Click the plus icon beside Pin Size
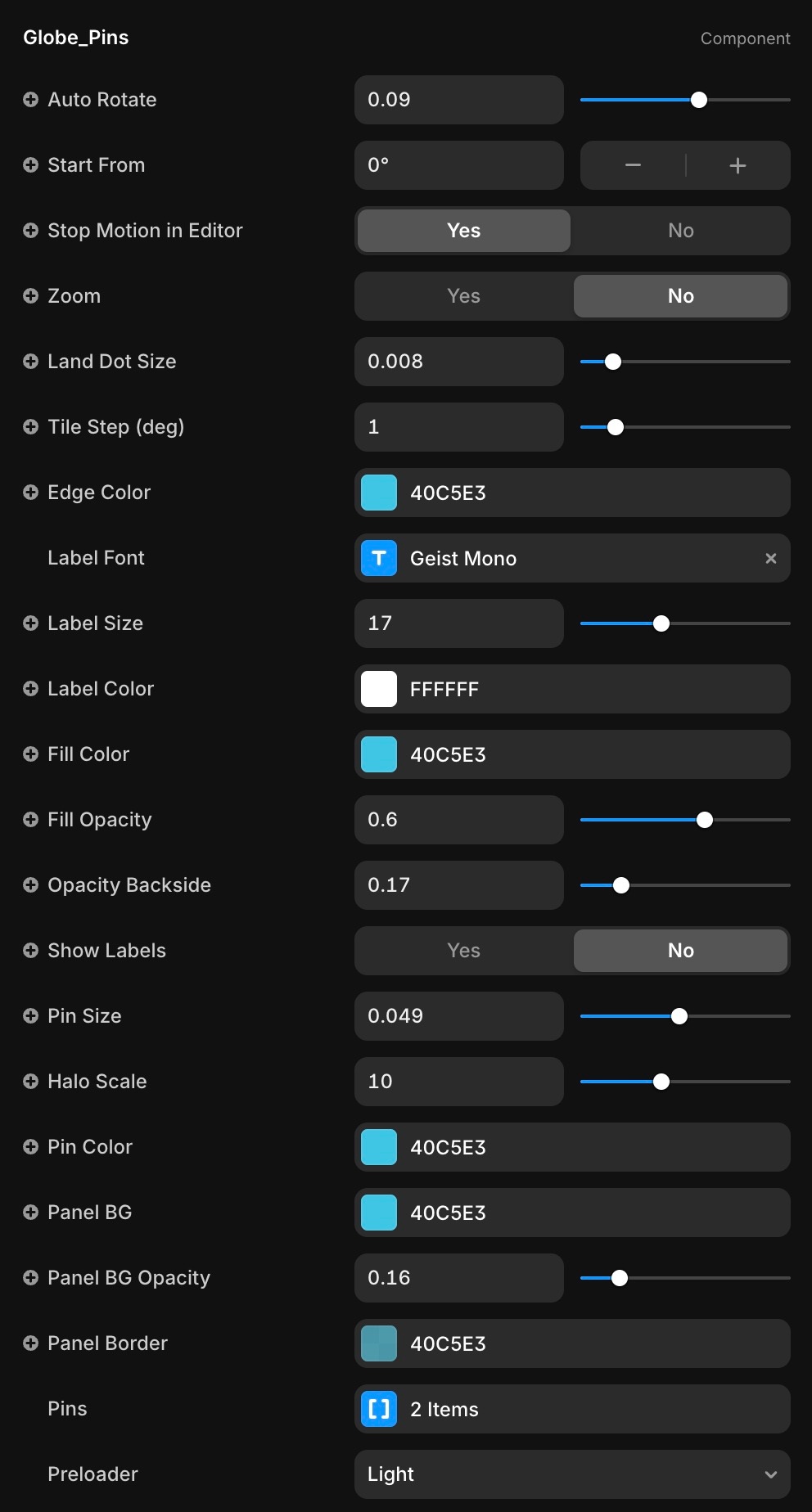Image resolution: width=812 pixels, height=1512 pixels. (x=30, y=1016)
